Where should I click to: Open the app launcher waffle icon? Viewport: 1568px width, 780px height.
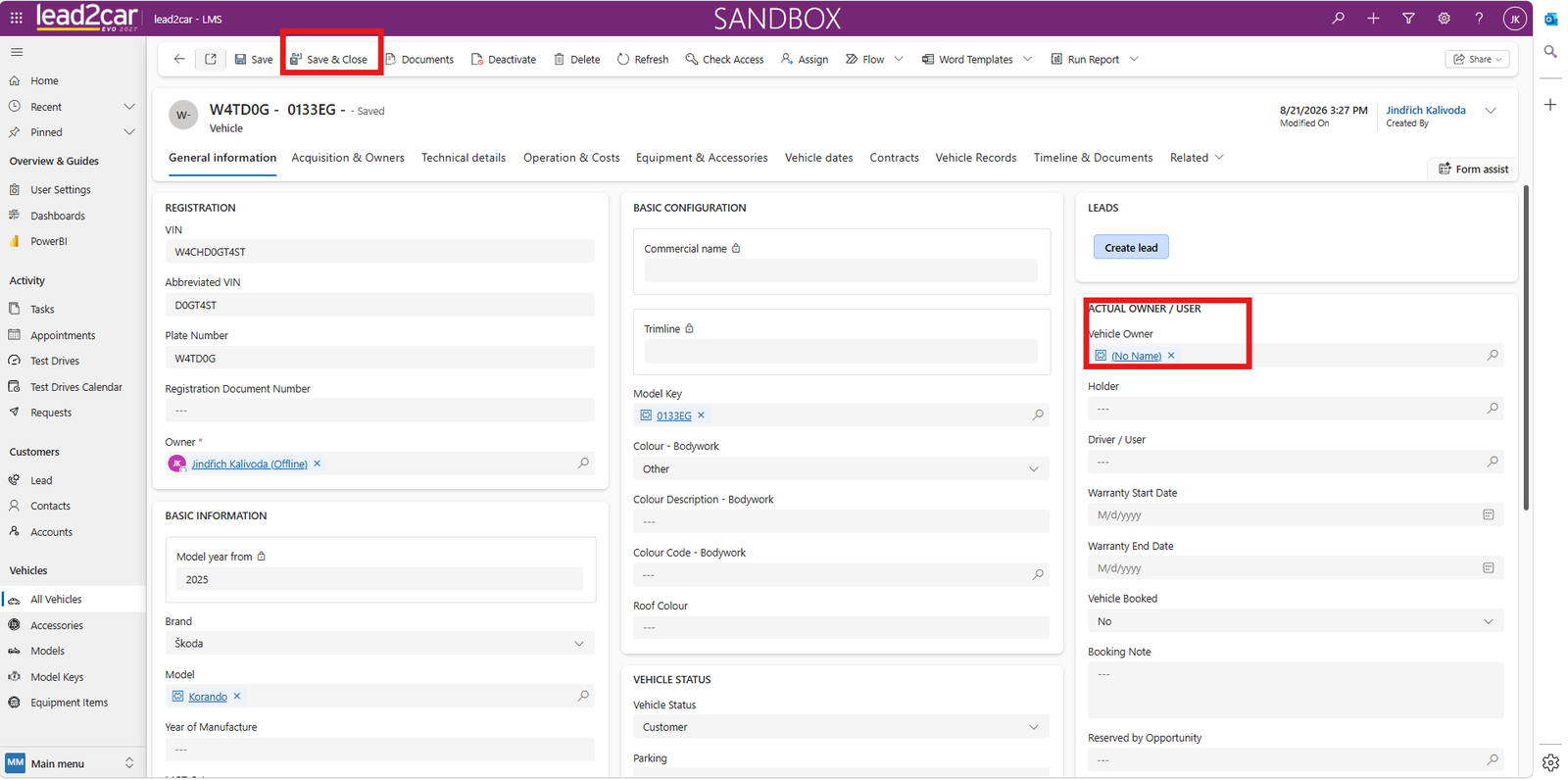(x=17, y=18)
